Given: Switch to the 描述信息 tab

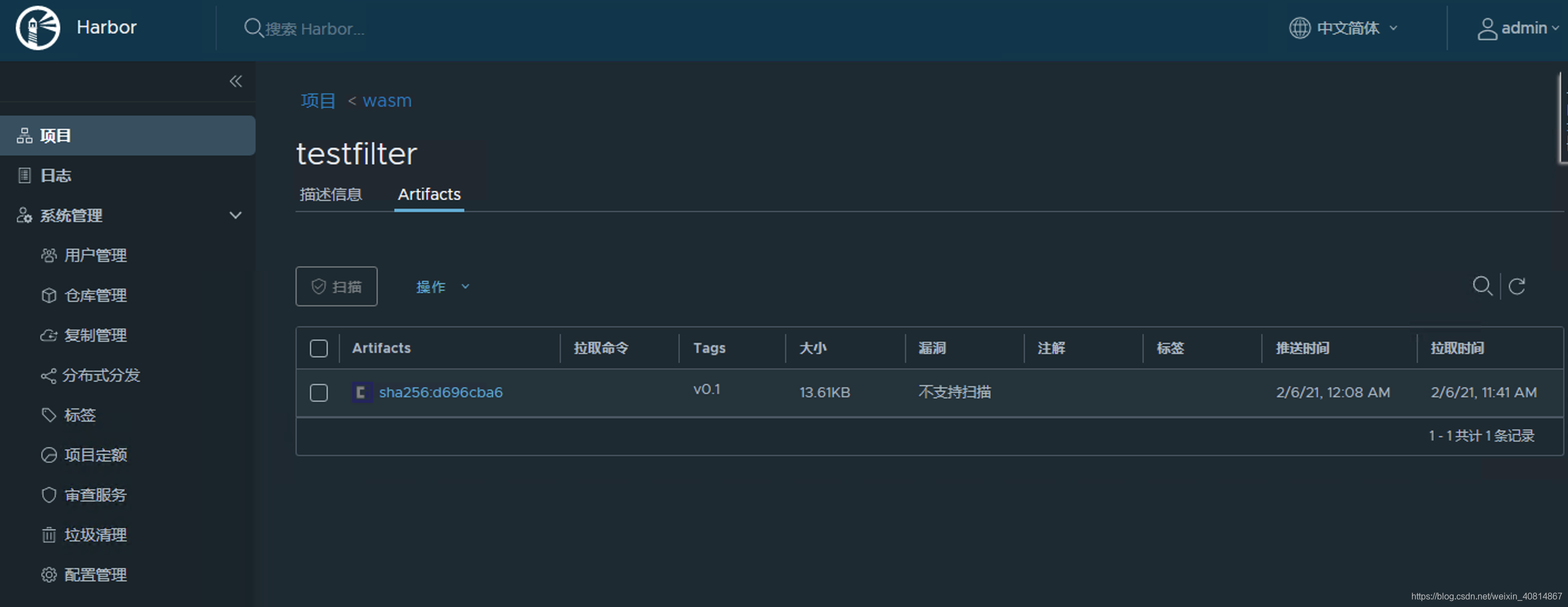Looking at the screenshot, I should pos(330,195).
